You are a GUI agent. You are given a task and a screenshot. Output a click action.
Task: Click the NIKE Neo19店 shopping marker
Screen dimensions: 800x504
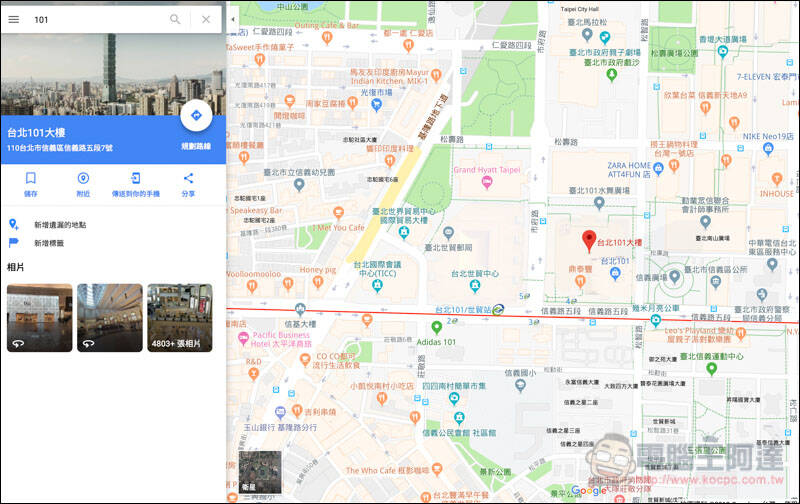pyautogui.click(x=768, y=149)
